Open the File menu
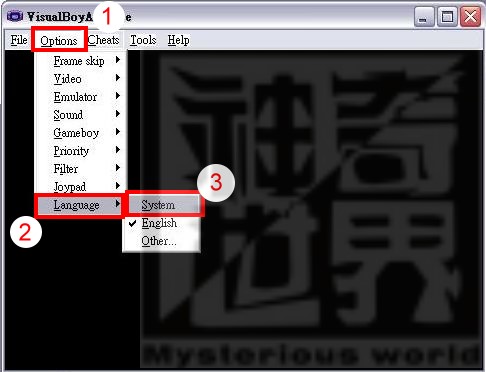The height and width of the screenshot is (372, 486). [19, 40]
